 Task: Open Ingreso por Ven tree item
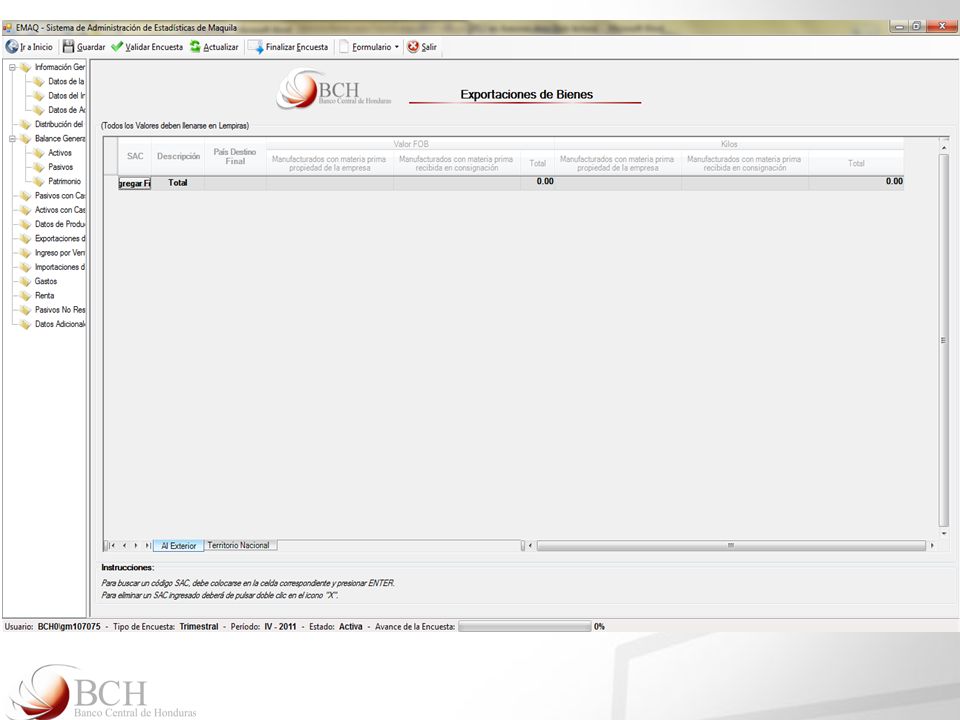pyautogui.click(x=59, y=253)
